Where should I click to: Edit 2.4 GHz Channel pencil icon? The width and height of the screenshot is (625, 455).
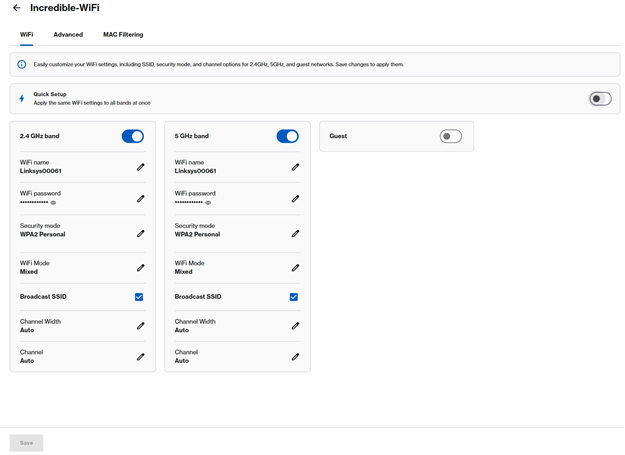point(140,357)
